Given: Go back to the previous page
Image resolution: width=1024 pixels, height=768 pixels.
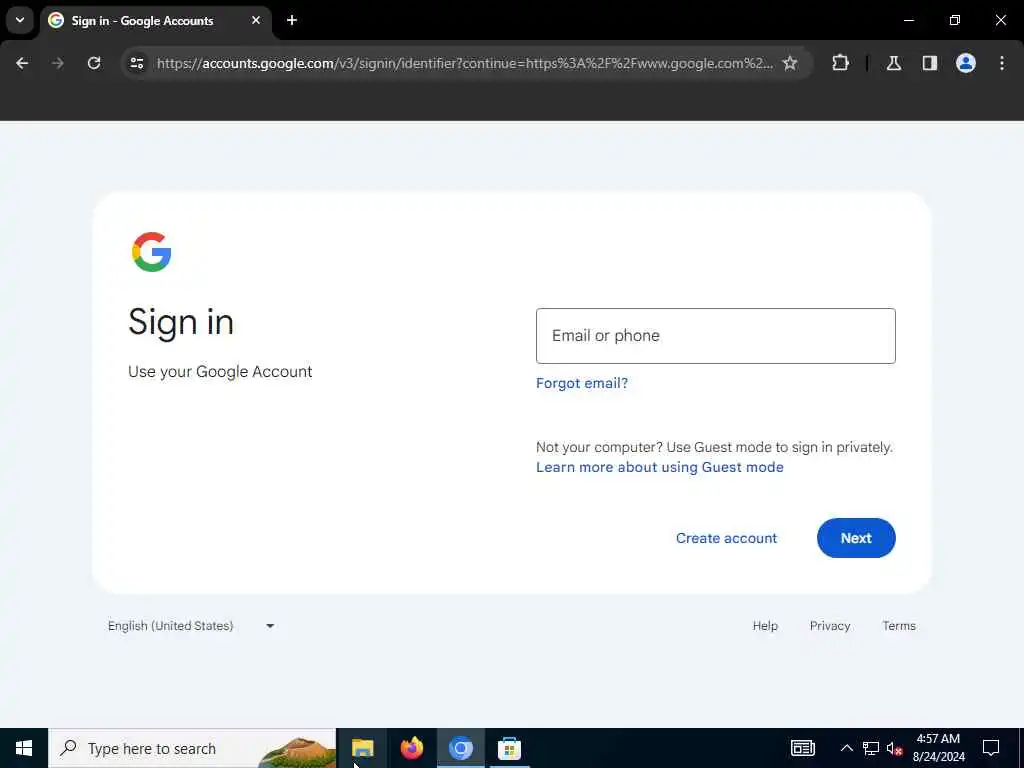Looking at the screenshot, I should 22,63.
